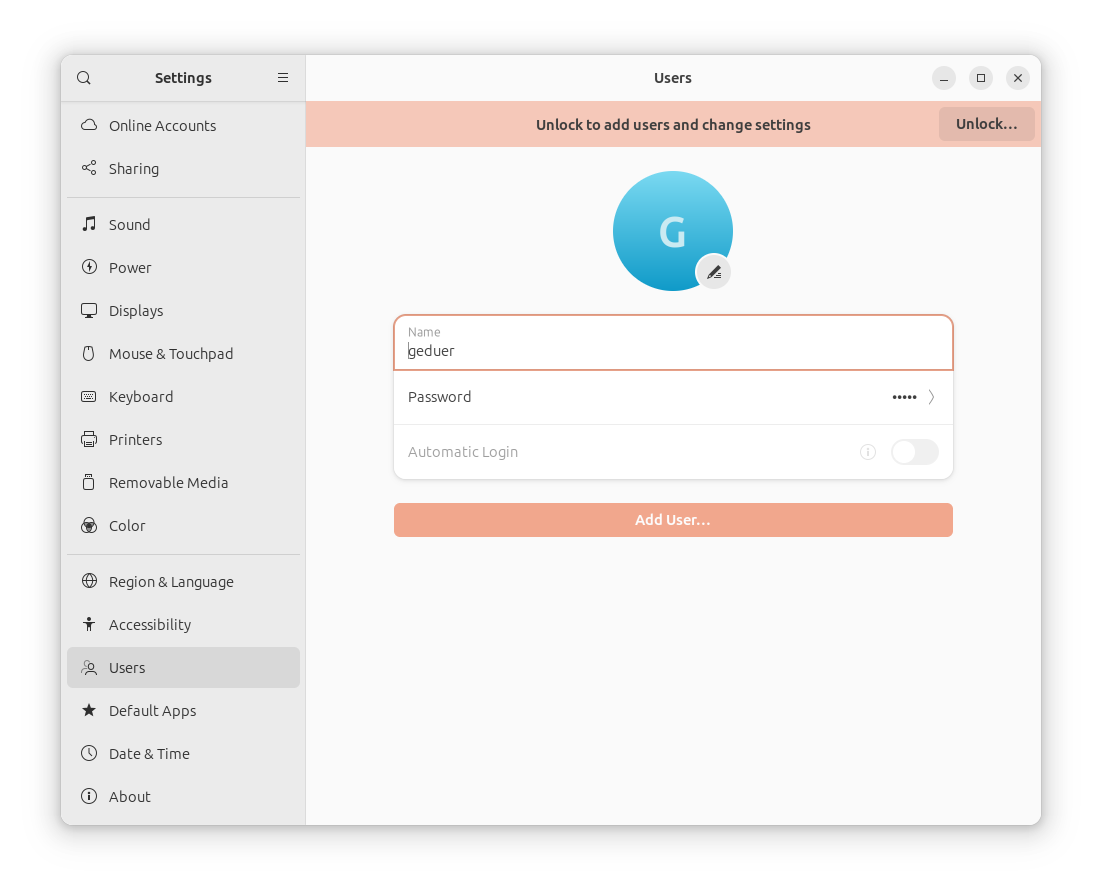Click the Displays monitor icon

(x=89, y=310)
